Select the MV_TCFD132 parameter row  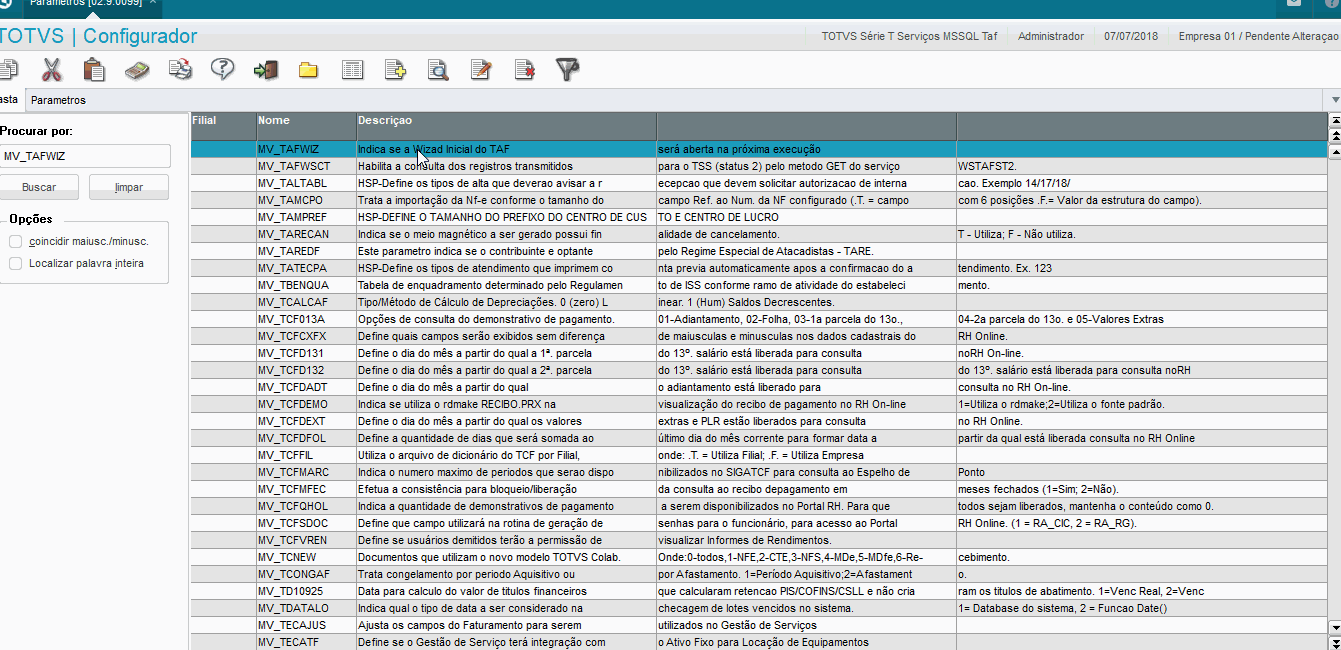click(x=758, y=370)
